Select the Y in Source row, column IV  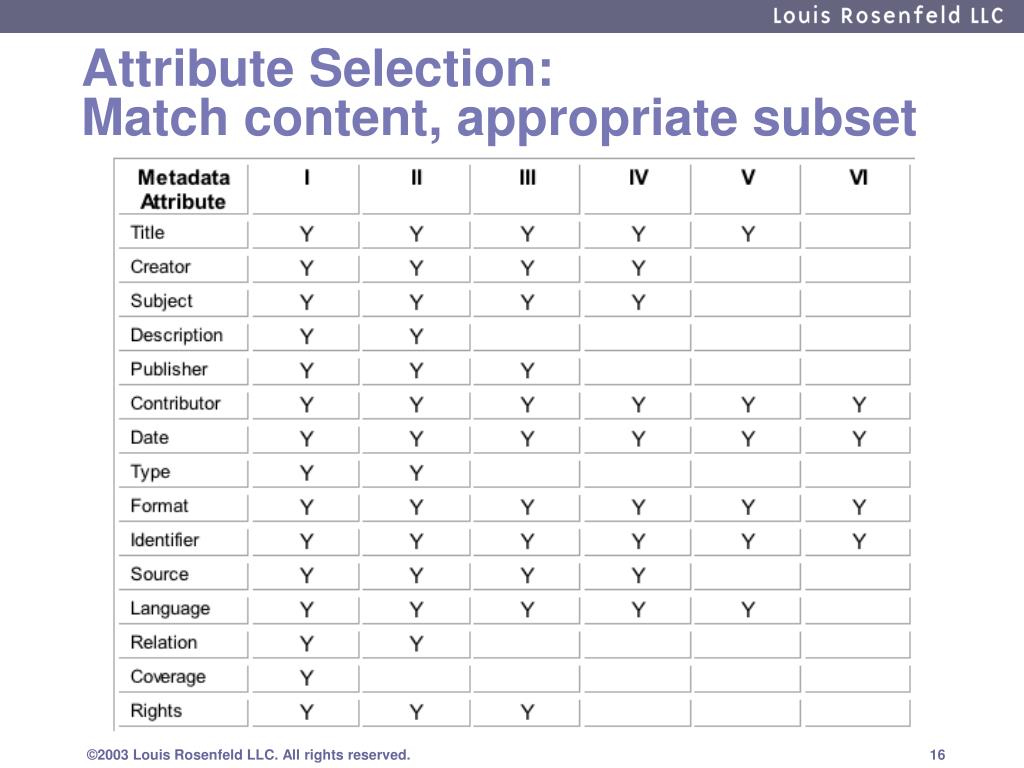(638, 575)
